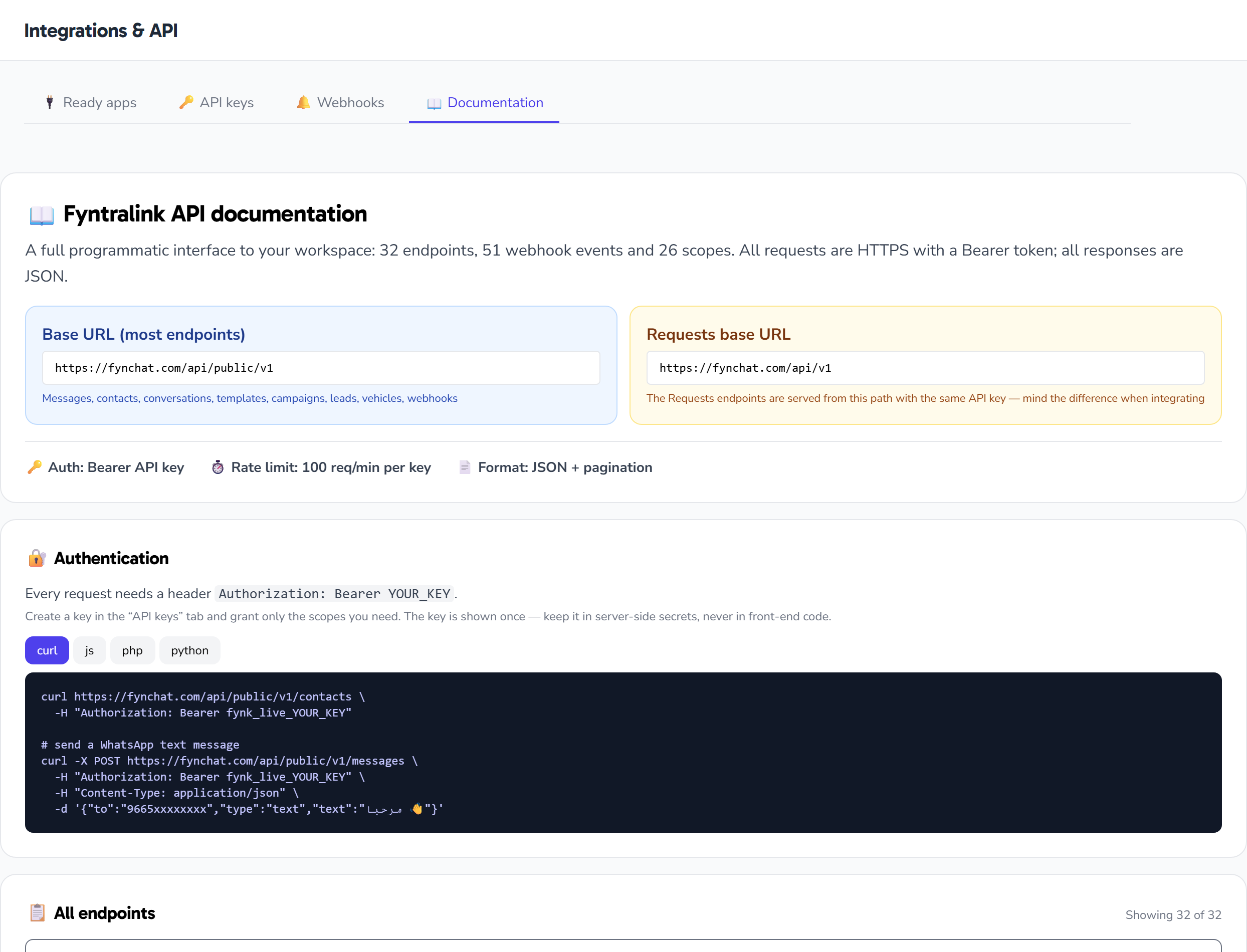Switch code sample to js
The height and width of the screenshot is (952, 1247).
[90, 650]
